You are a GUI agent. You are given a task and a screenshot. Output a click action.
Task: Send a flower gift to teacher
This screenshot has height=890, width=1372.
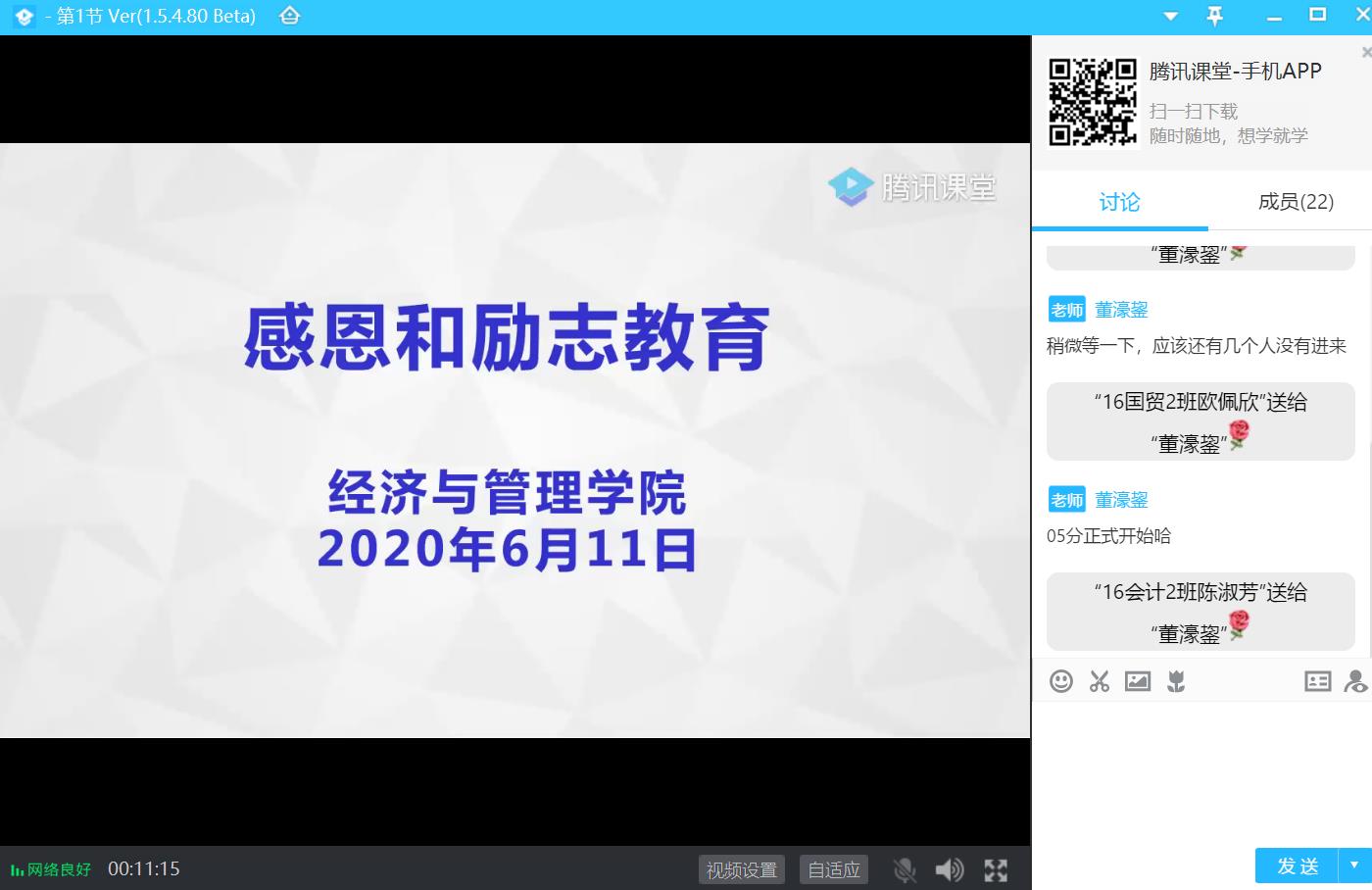1176,681
